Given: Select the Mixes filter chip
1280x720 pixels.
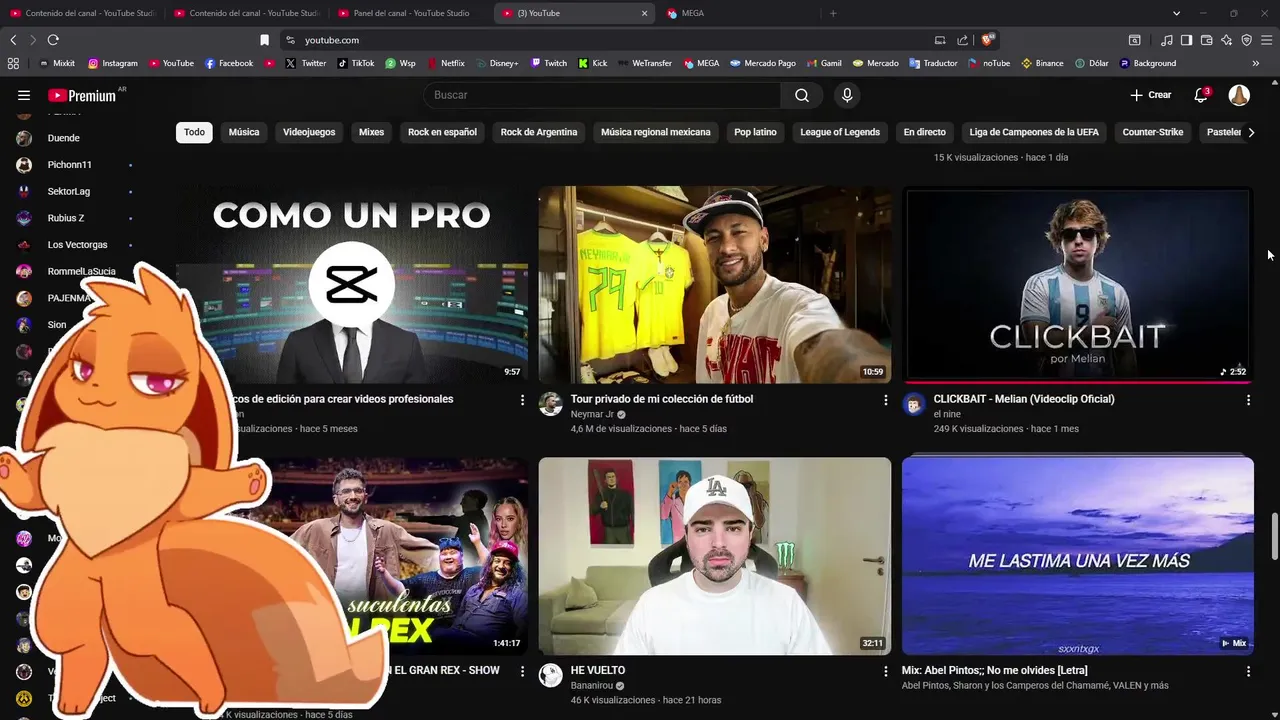Looking at the screenshot, I should [371, 132].
